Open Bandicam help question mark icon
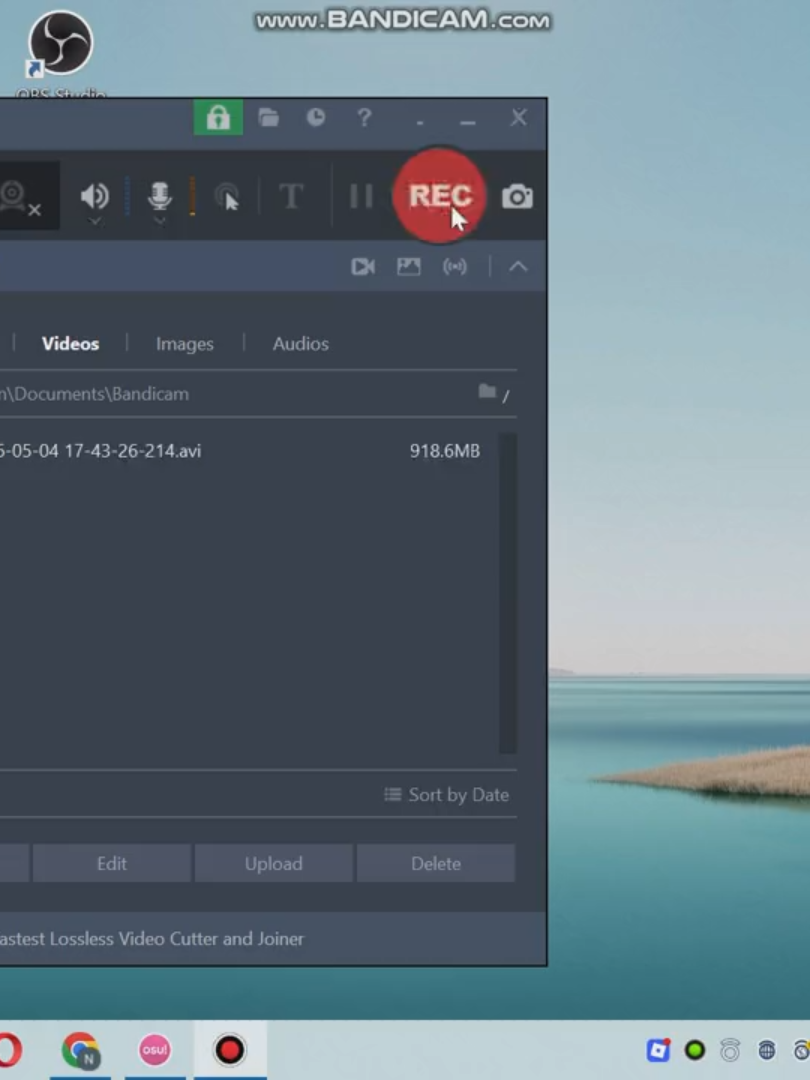This screenshot has width=810, height=1080. click(364, 118)
